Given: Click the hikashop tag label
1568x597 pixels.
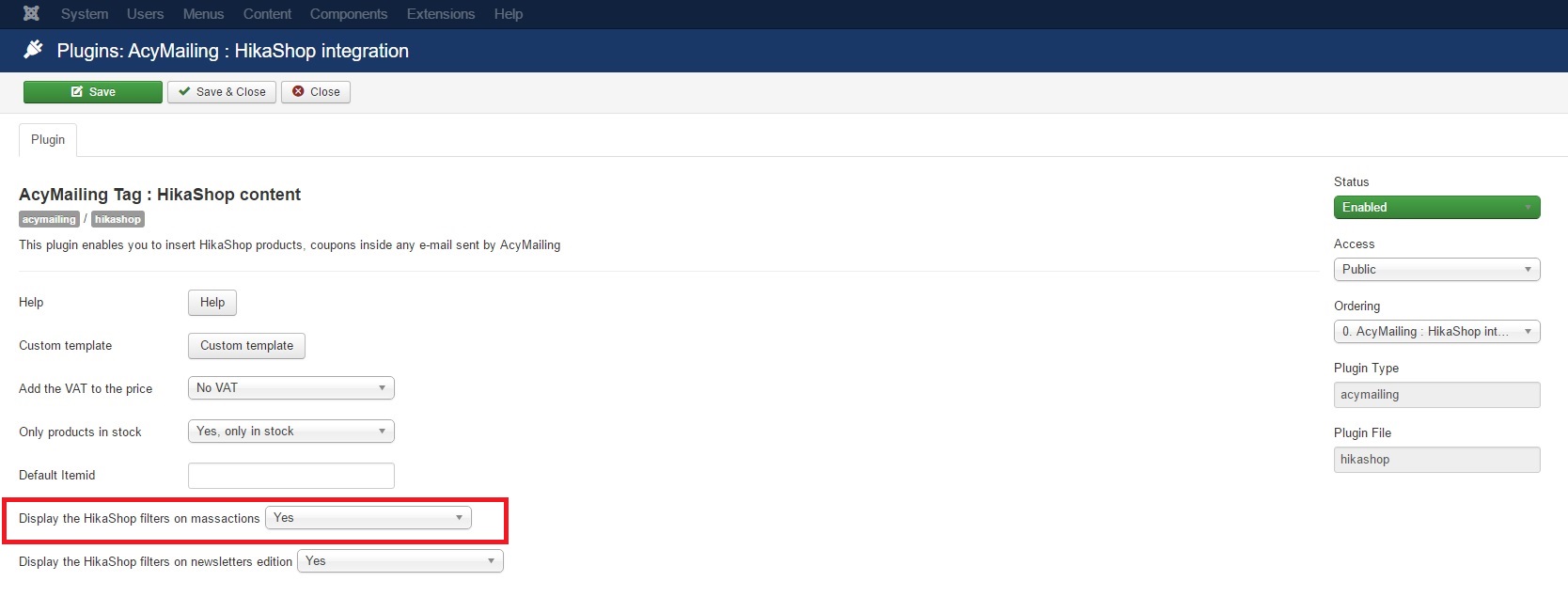Looking at the screenshot, I should (118, 220).
